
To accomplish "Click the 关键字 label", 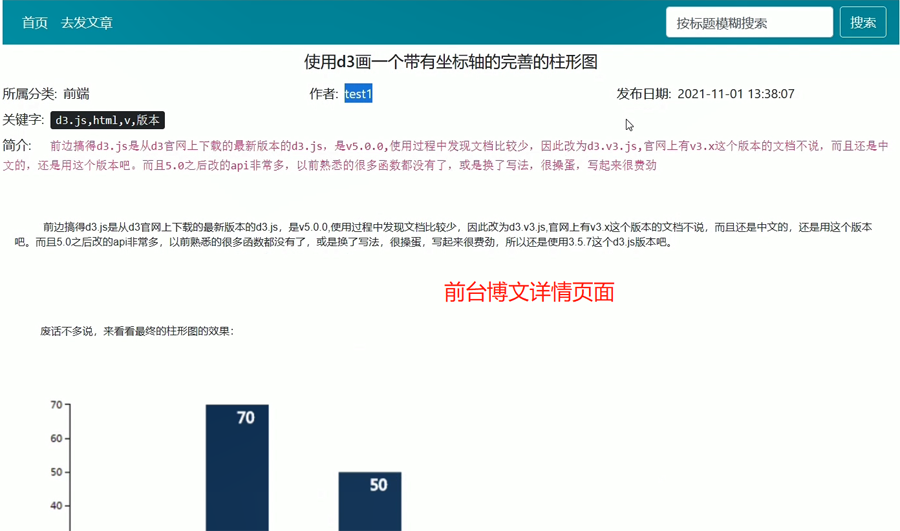I will pos(23,119).
